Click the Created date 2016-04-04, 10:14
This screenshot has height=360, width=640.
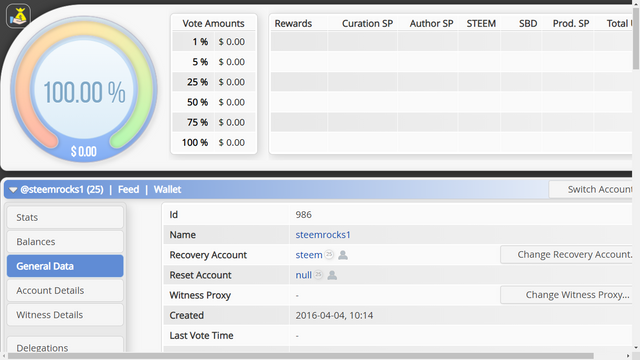click(x=334, y=316)
